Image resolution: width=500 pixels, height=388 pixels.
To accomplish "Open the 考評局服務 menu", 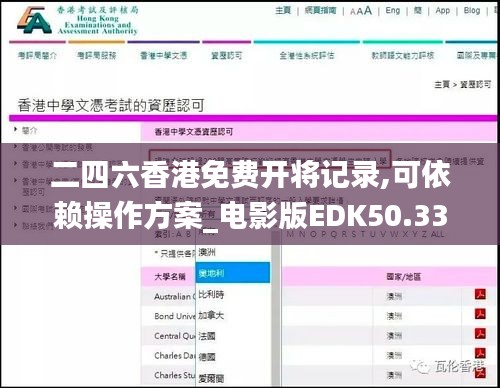I will 97,55.
